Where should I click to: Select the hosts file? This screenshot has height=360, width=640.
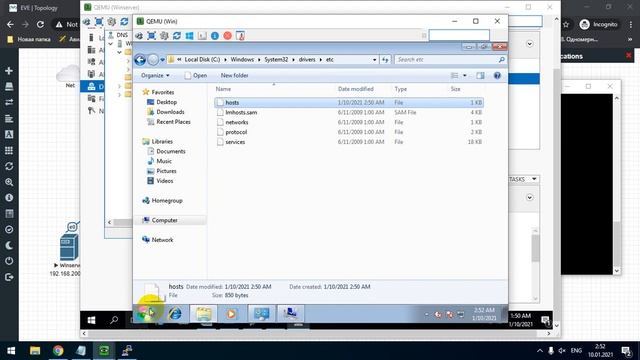click(349, 102)
